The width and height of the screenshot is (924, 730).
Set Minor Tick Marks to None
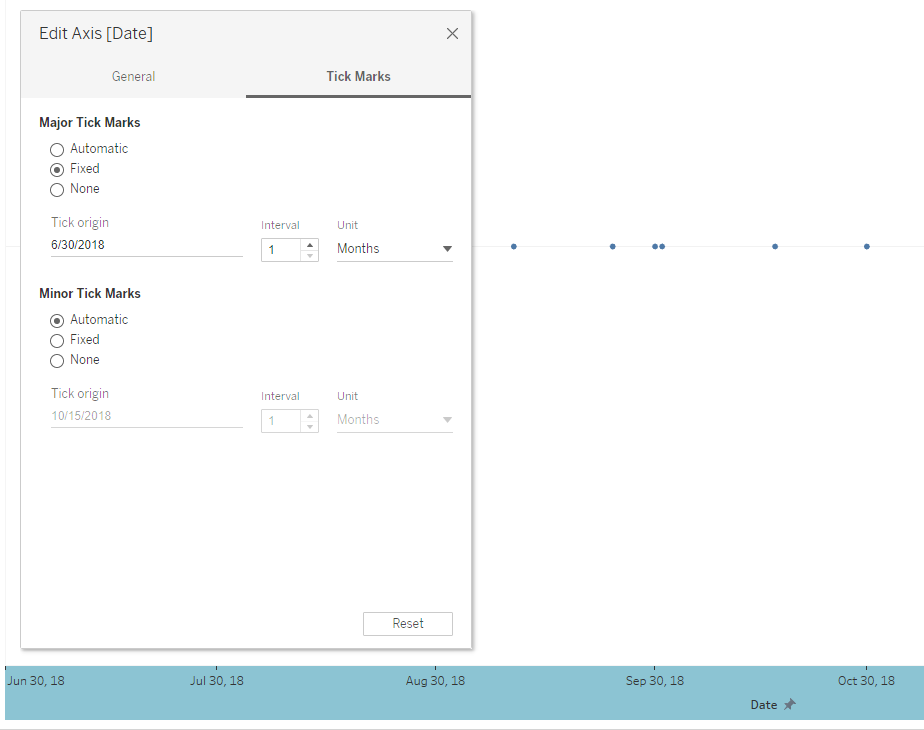tap(57, 360)
